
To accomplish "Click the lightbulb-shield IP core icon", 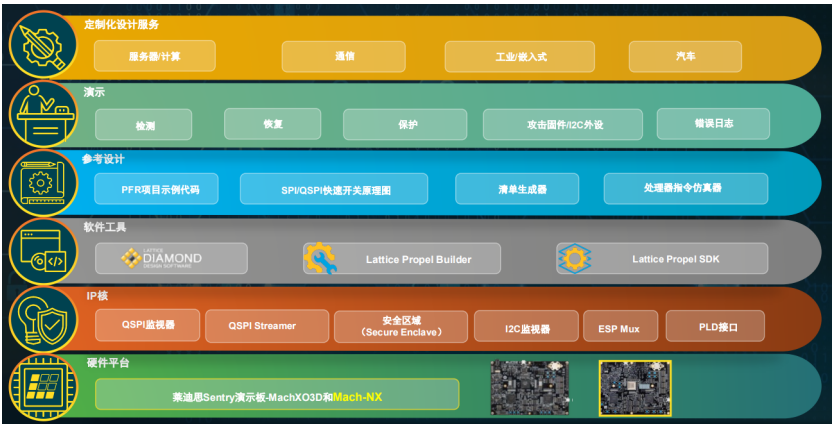I will pos(44,320).
